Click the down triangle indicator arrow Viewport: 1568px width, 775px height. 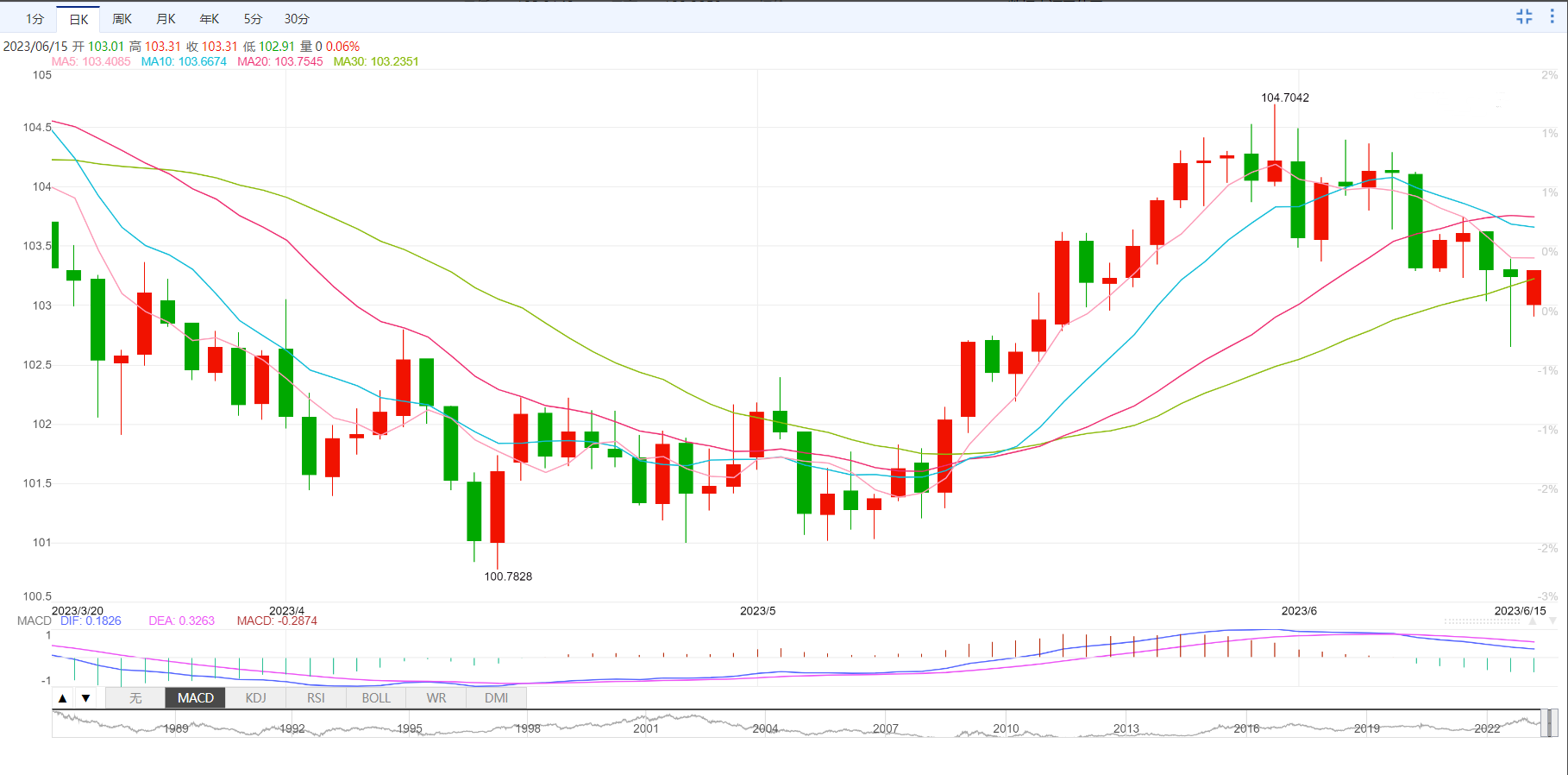85,698
